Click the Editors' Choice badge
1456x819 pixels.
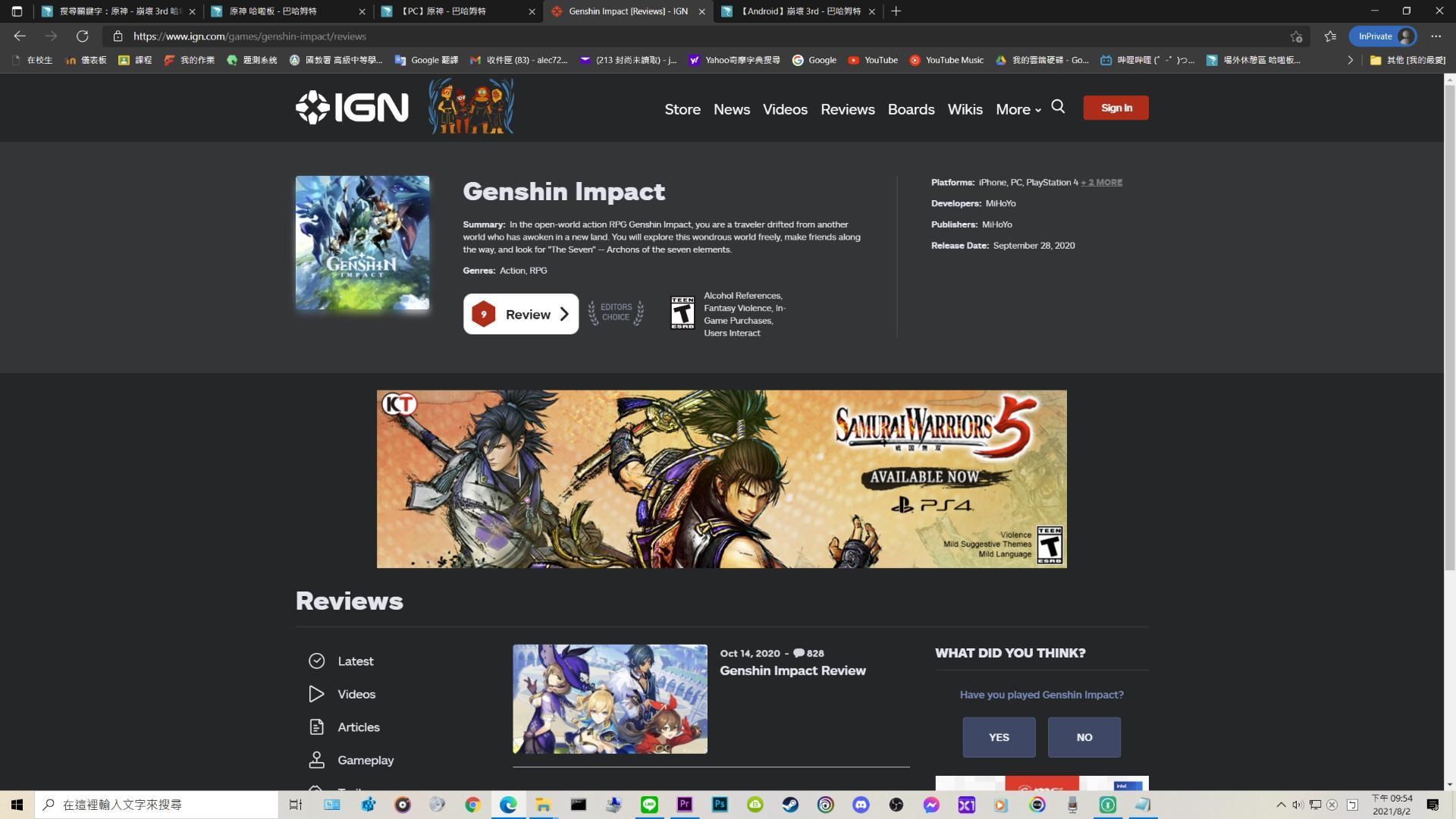[x=616, y=312]
